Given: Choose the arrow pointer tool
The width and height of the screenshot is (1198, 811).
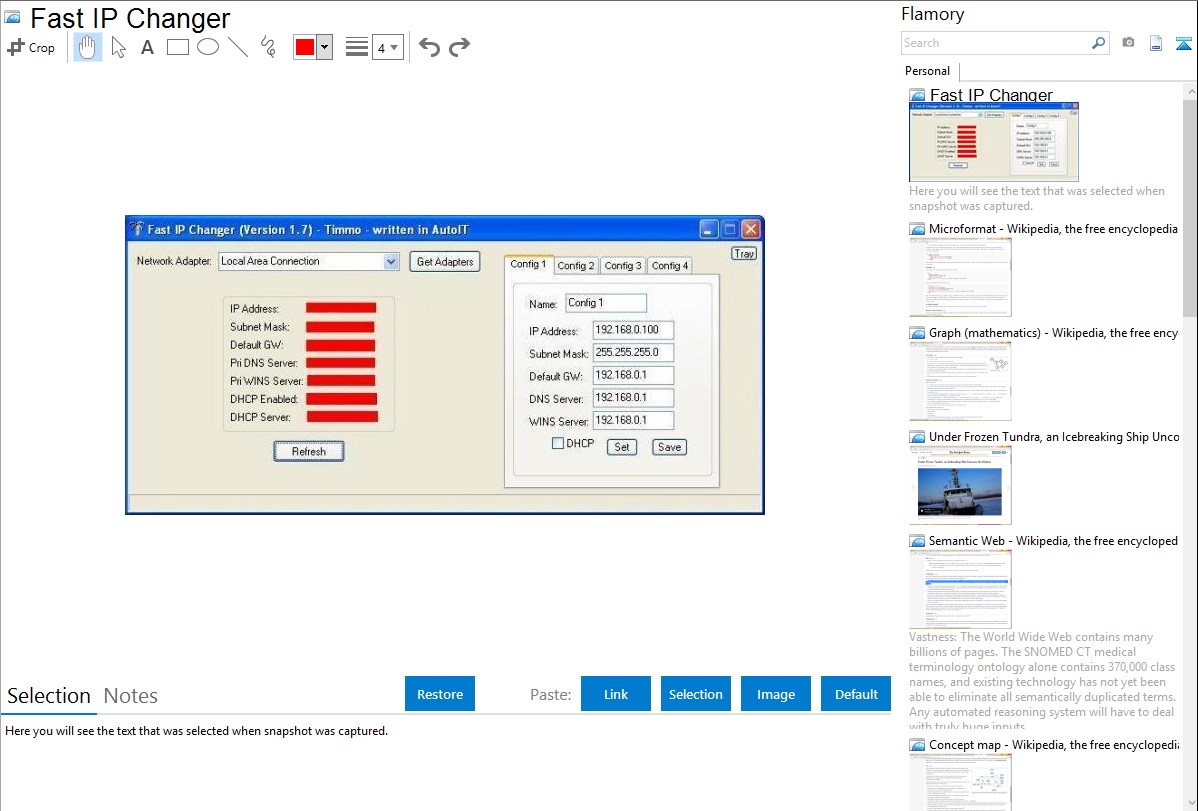Looking at the screenshot, I should click(x=118, y=47).
